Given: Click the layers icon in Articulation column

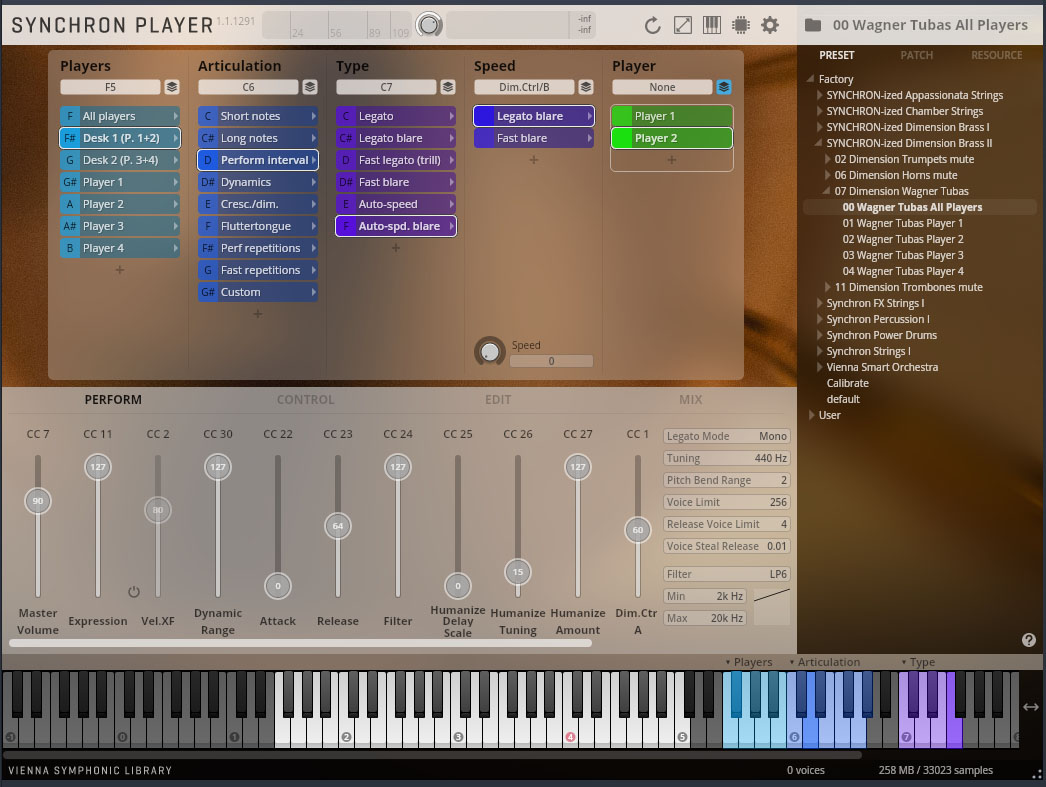Looking at the screenshot, I should (x=310, y=87).
